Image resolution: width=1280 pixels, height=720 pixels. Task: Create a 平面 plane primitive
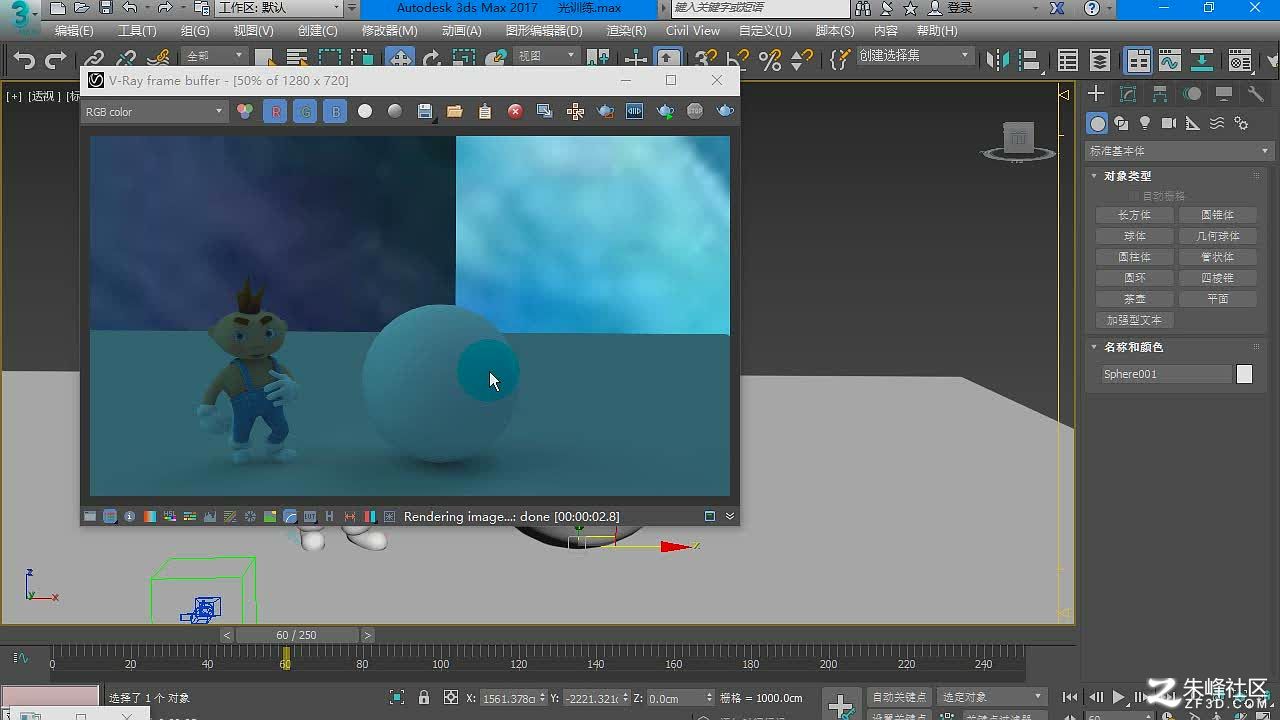(x=1217, y=299)
